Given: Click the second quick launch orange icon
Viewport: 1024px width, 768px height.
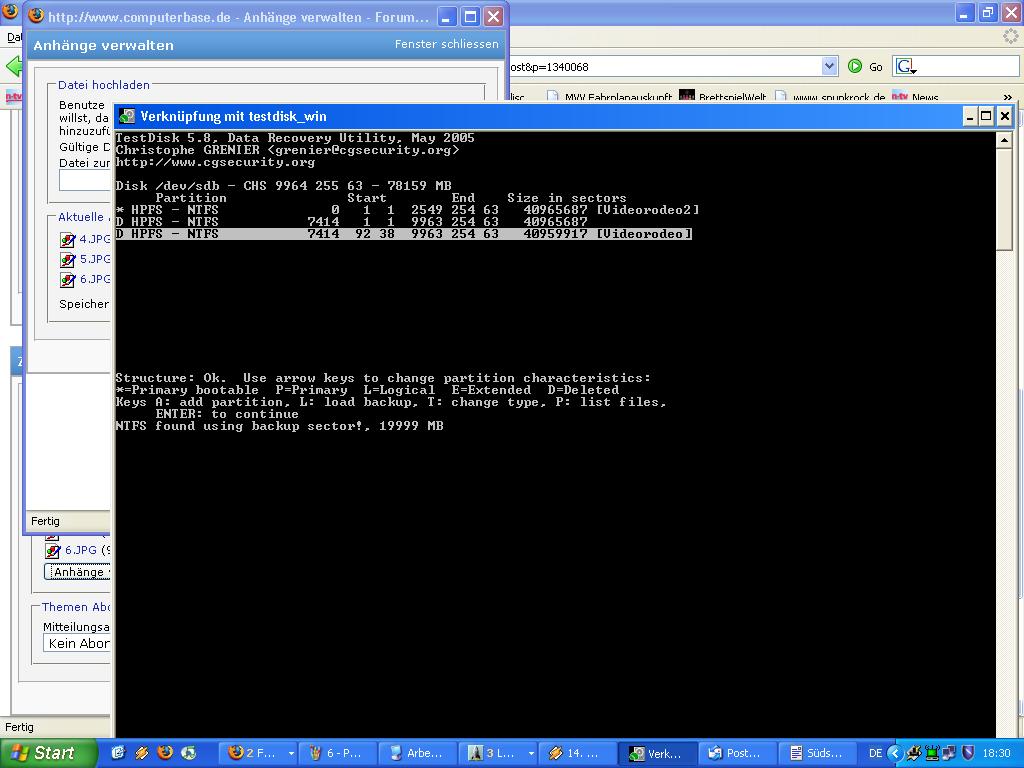Looking at the screenshot, I should click(x=141, y=752).
